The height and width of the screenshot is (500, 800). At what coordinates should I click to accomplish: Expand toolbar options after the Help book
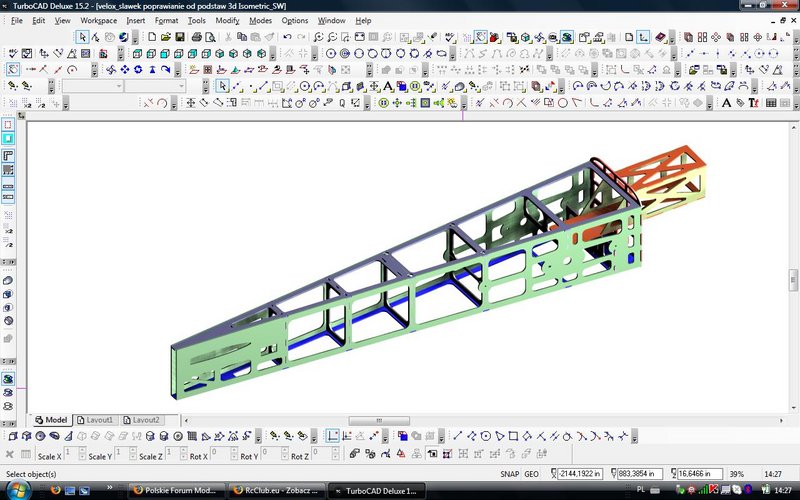(672, 38)
